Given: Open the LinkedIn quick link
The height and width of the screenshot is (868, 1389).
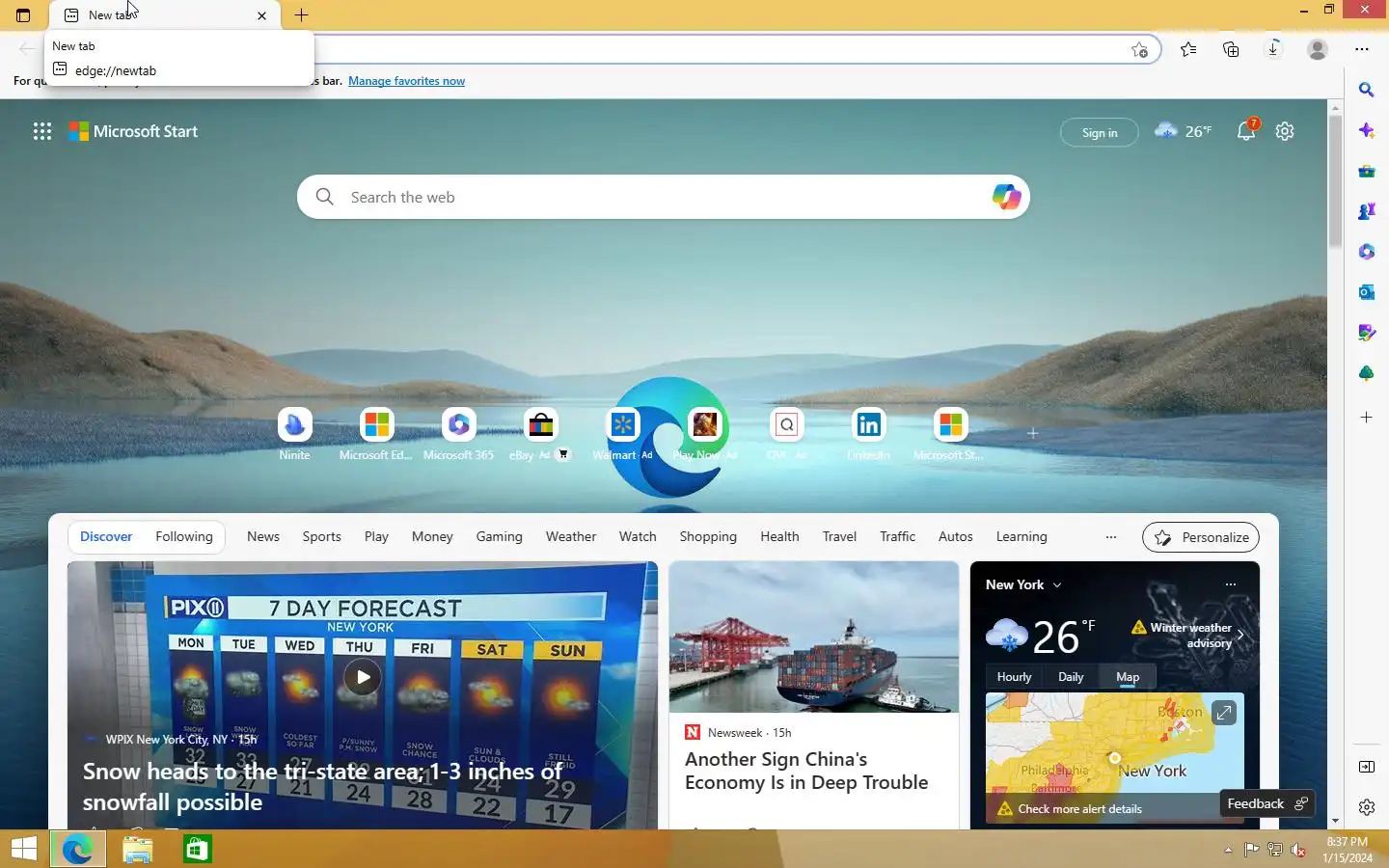Looking at the screenshot, I should [869, 433].
